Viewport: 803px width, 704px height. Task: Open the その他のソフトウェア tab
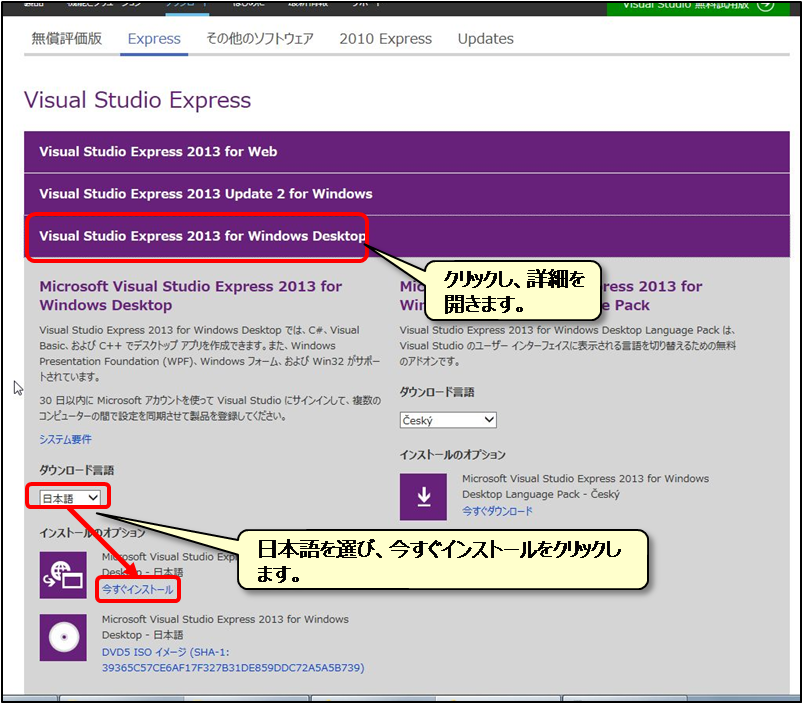(260, 39)
